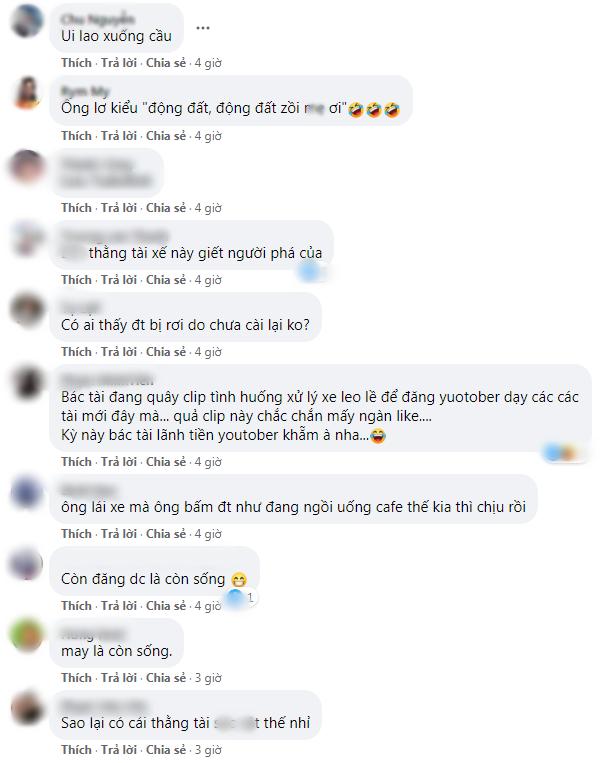Open reactions on the 'Bác tài đang quây clip' comment
The width and height of the screenshot is (608, 763).
[563, 453]
